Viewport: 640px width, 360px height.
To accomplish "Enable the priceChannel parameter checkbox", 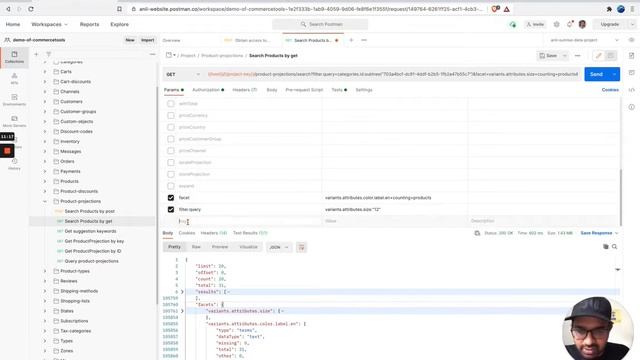I will point(171,151).
